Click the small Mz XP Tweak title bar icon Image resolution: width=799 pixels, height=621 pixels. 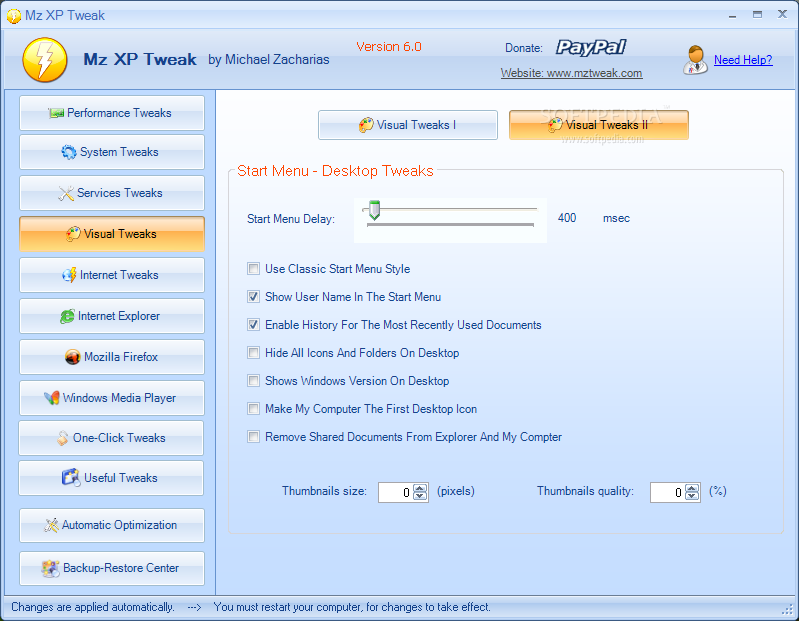[14, 16]
